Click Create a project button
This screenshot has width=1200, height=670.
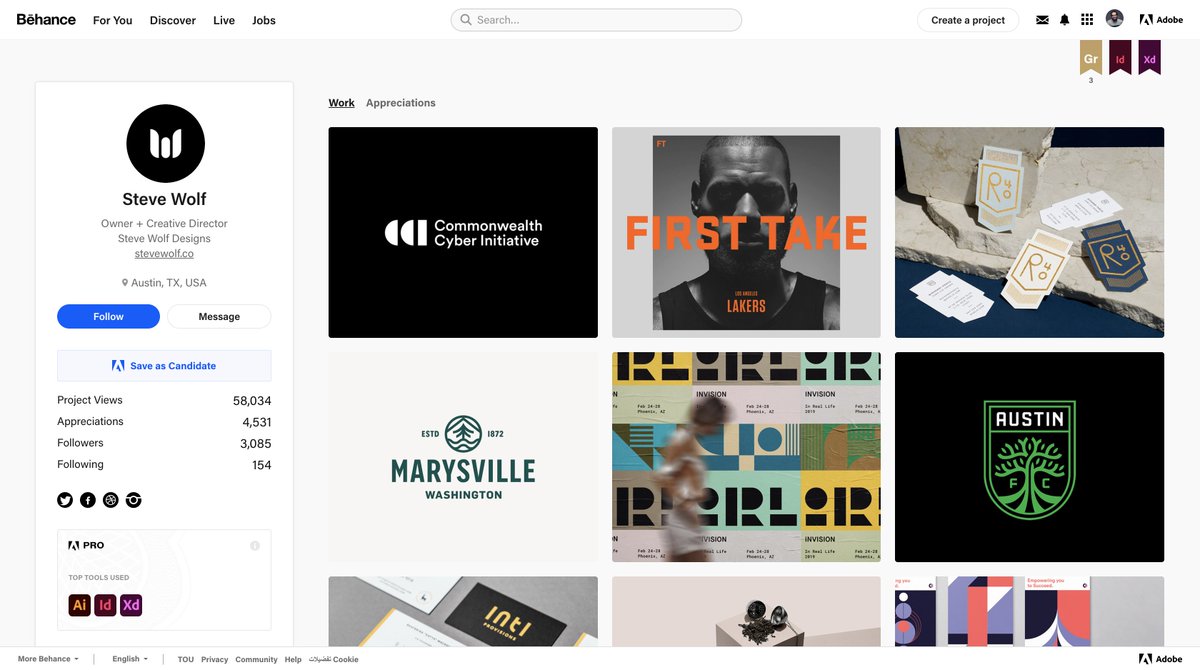tap(968, 20)
